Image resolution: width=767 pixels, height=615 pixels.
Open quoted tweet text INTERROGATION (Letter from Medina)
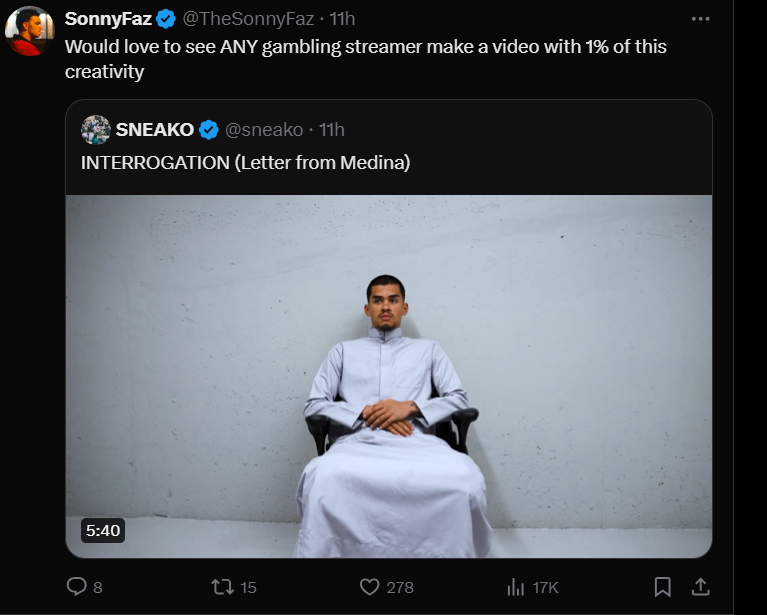[x=246, y=162]
